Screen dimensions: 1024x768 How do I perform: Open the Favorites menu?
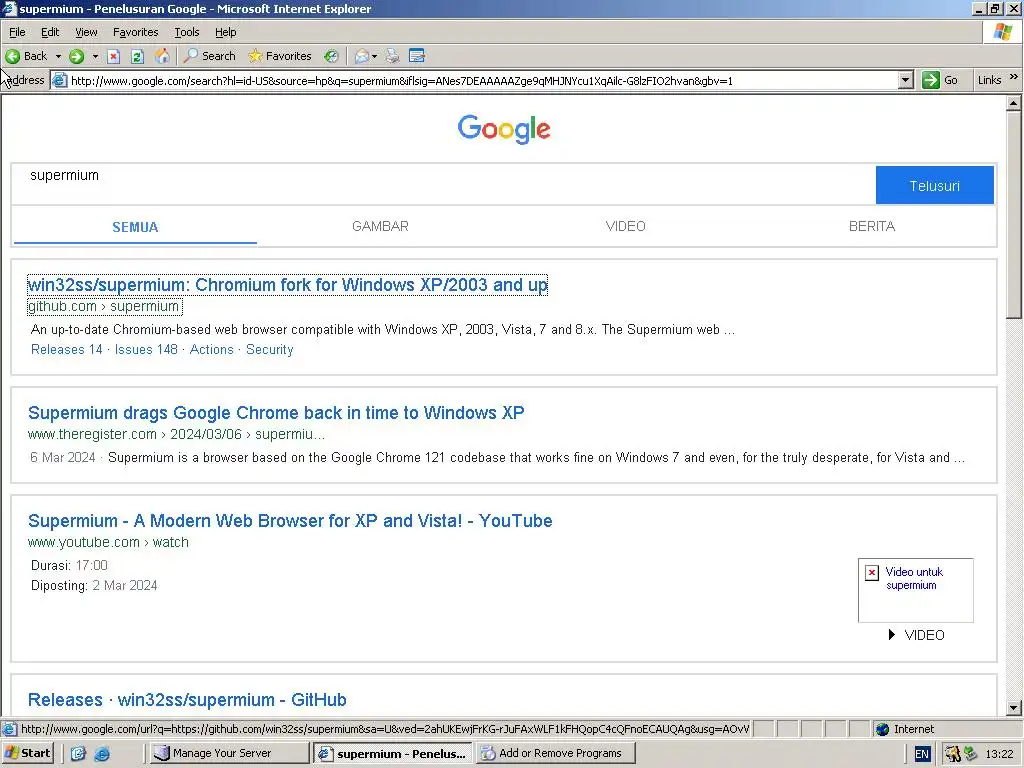click(x=135, y=32)
